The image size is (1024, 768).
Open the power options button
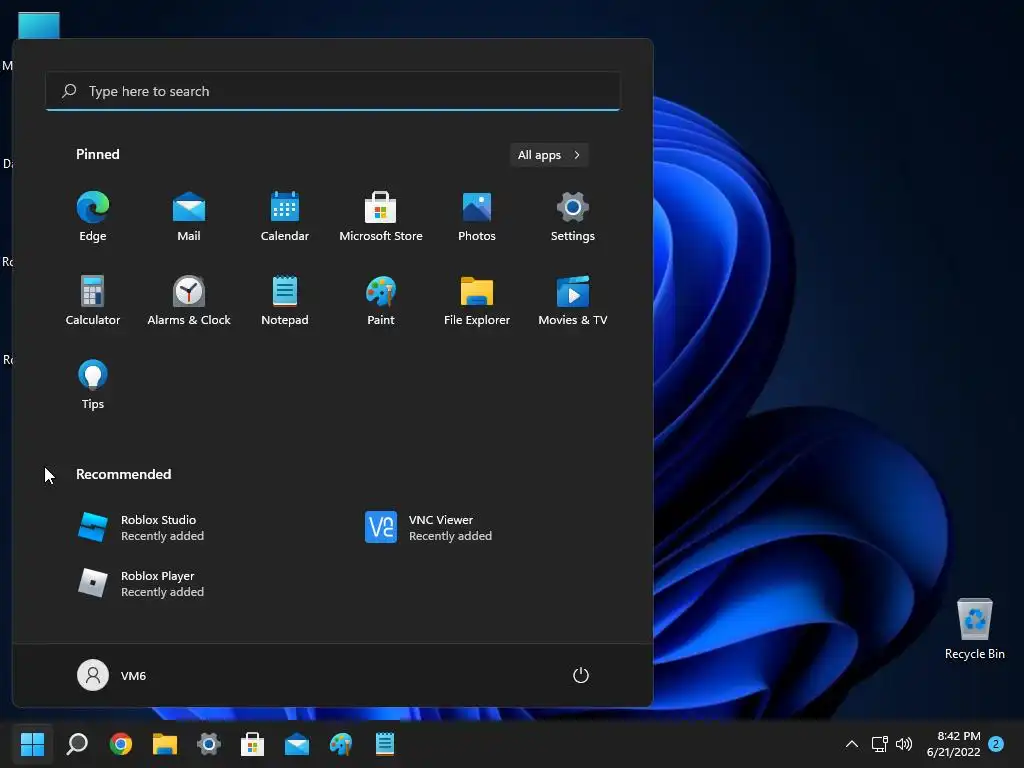[x=581, y=675]
